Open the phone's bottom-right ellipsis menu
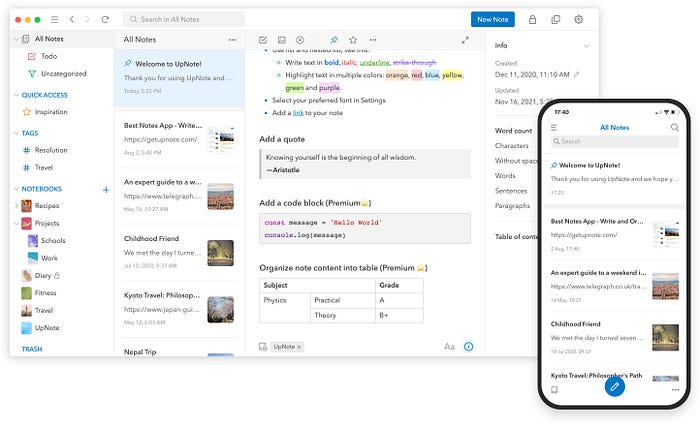This screenshot has height=424, width=700. (675, 390)
